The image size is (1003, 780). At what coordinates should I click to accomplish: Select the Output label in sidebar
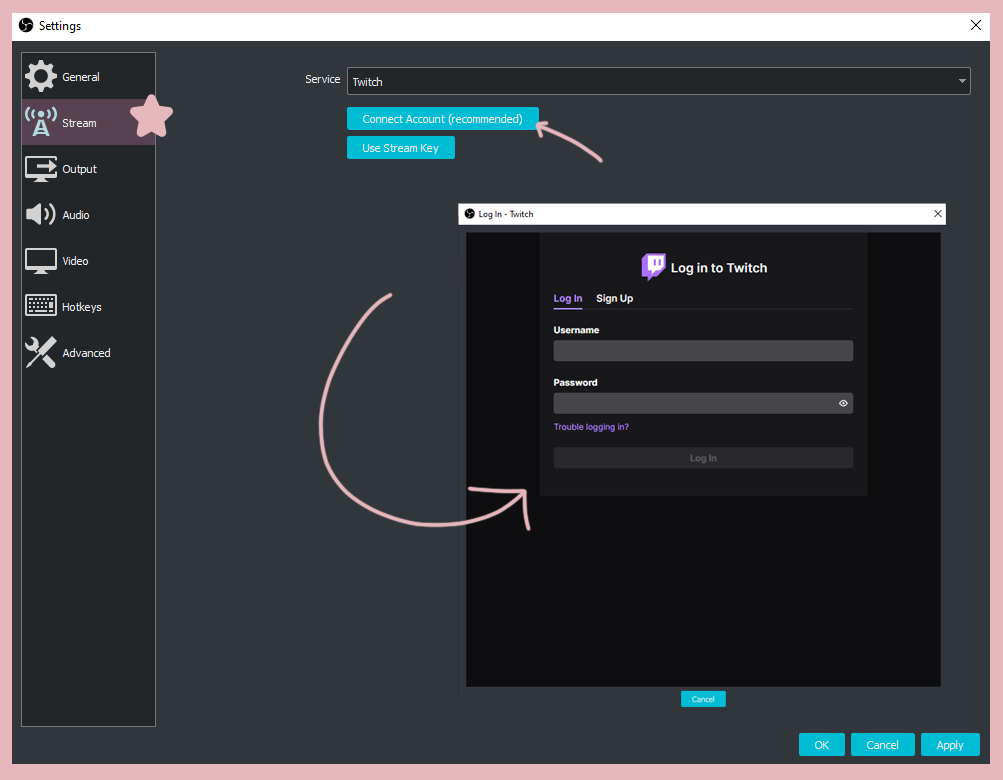[x=79, y=169]
